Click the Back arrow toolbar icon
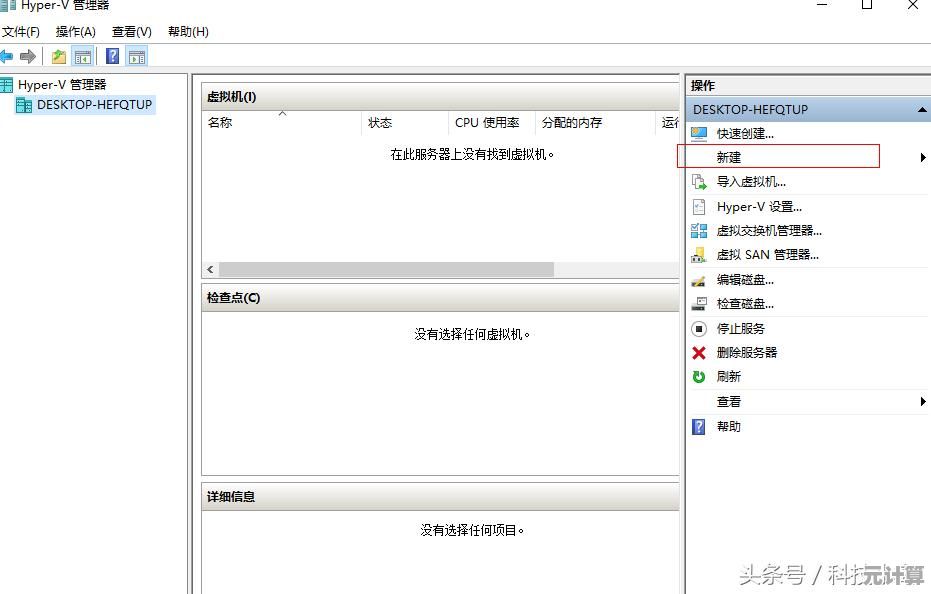Image resolution: width=931 pixels, height=594 pixels. tap(6, 56)
